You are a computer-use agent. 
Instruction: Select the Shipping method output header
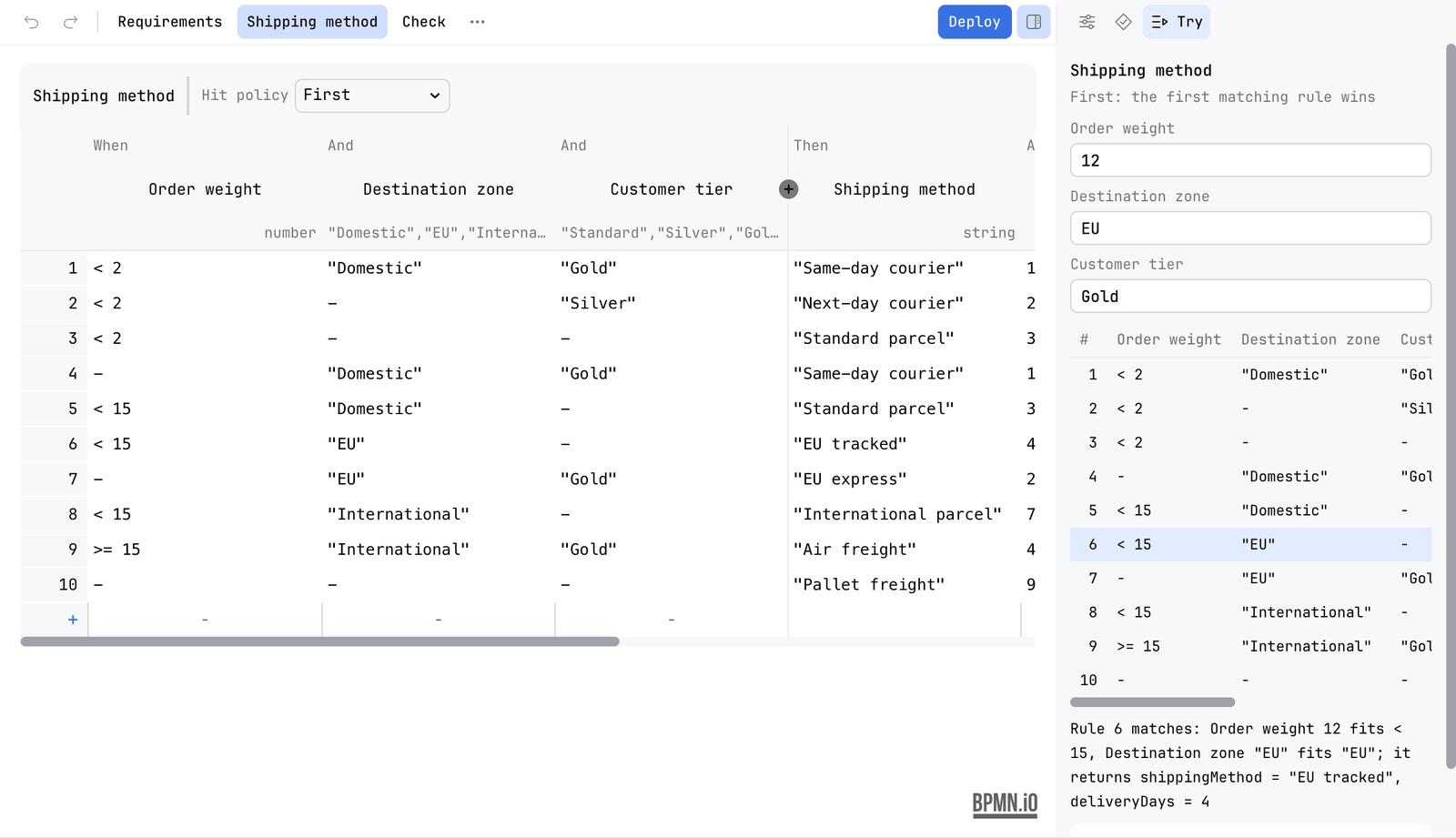[x=905, y=189]
